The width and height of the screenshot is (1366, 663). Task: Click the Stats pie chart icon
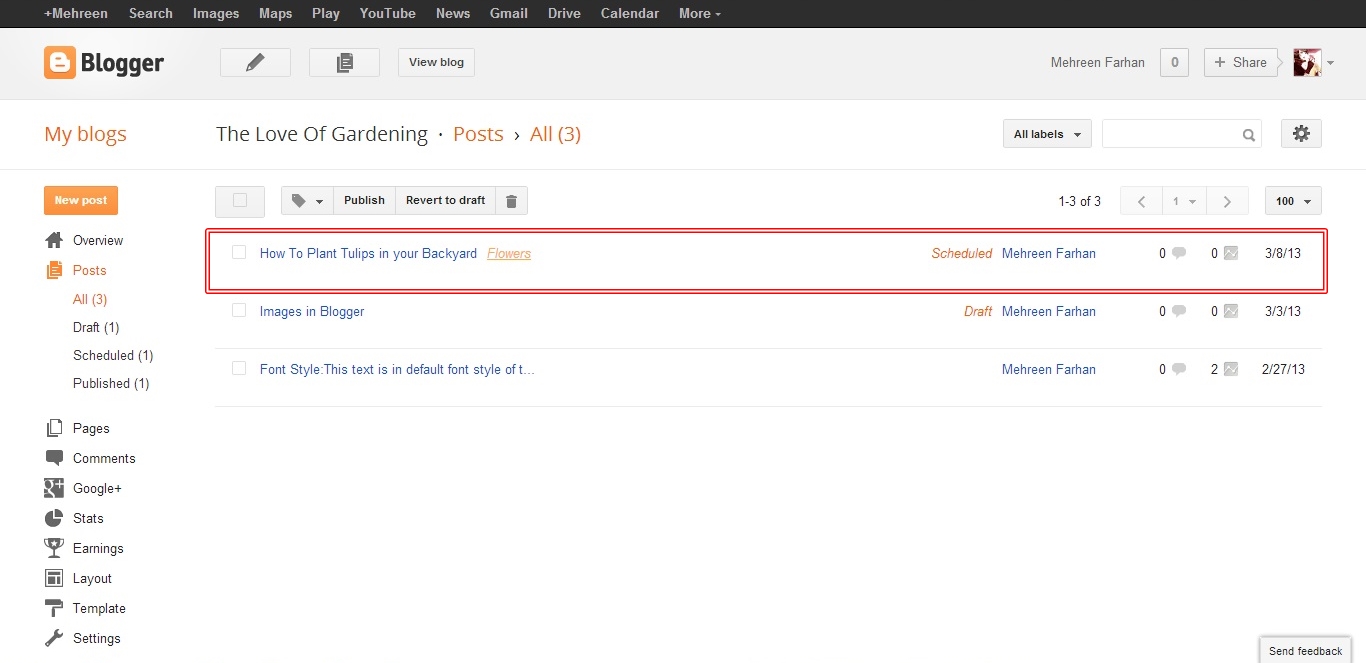[x=54, y=518]
